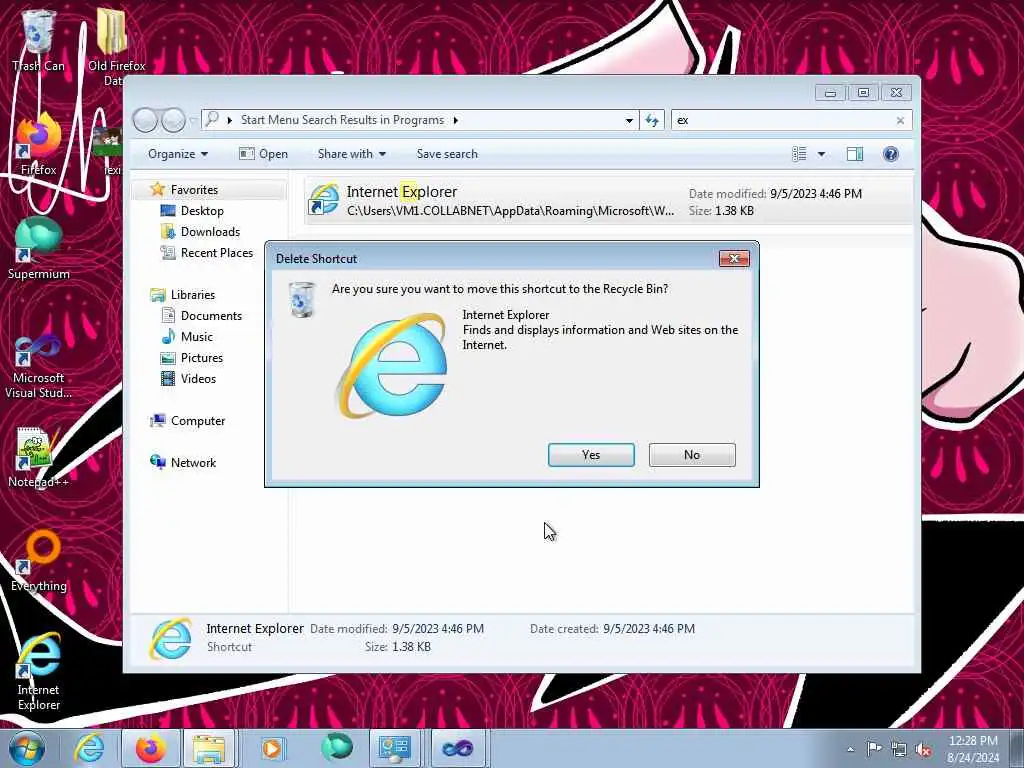This screenshot has height=768, width=1024.
Task: Open Windows Media Player from taskbar
Action: click(272, 748)
